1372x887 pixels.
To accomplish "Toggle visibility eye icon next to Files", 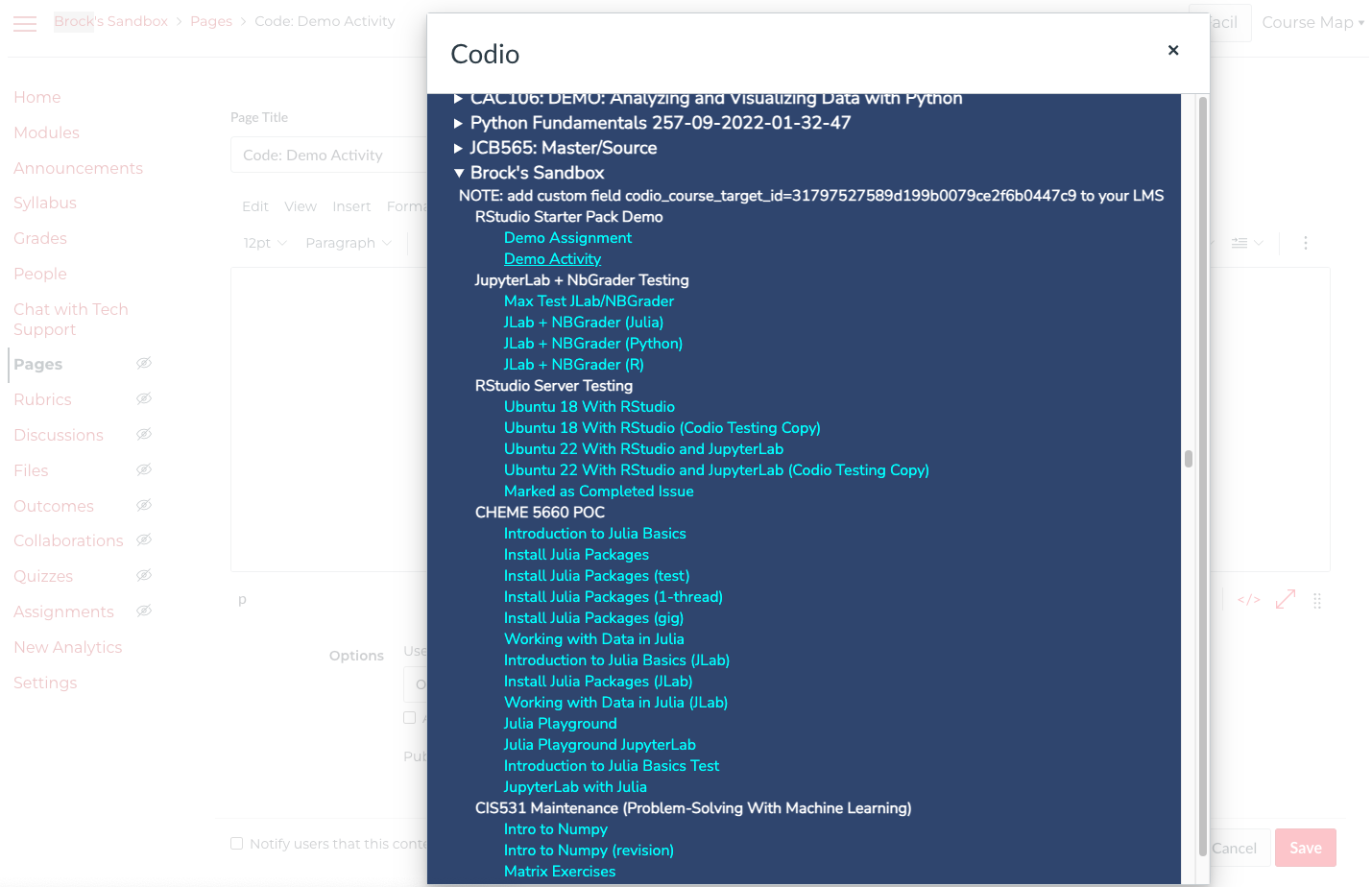I will point(144,469).
